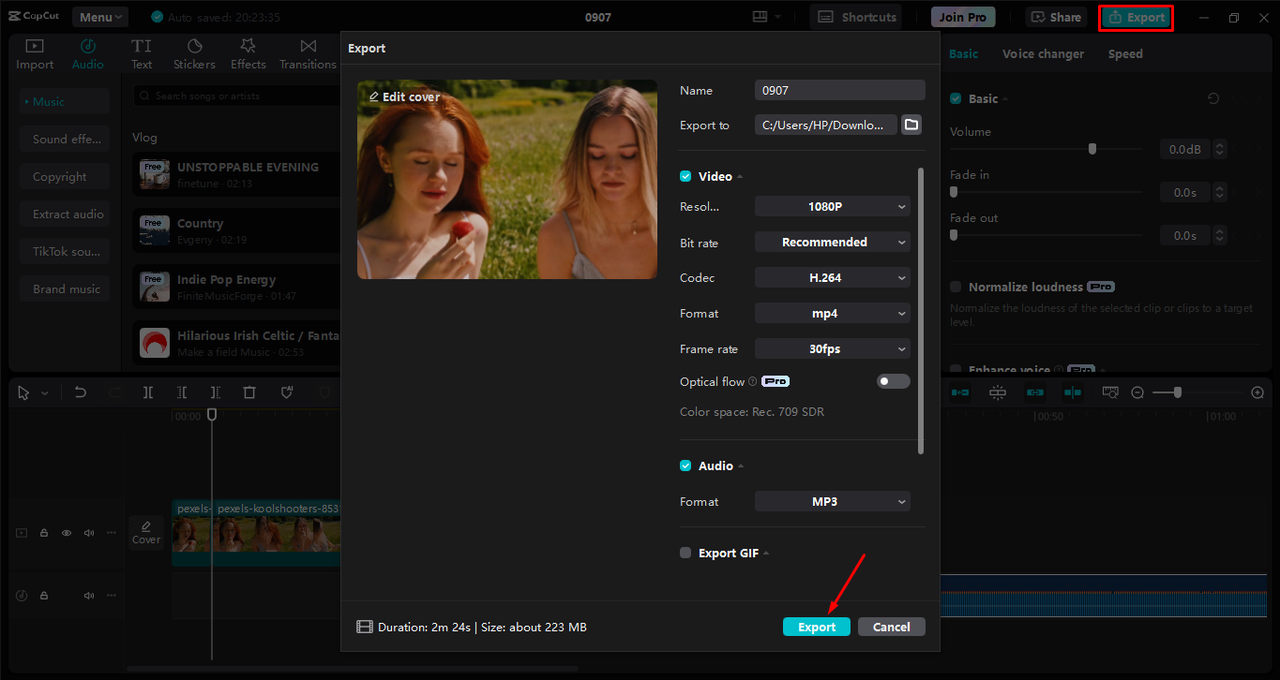The image size is (1280, 680).
Task: Lock the audio track
Action: [x=44, y=595]
